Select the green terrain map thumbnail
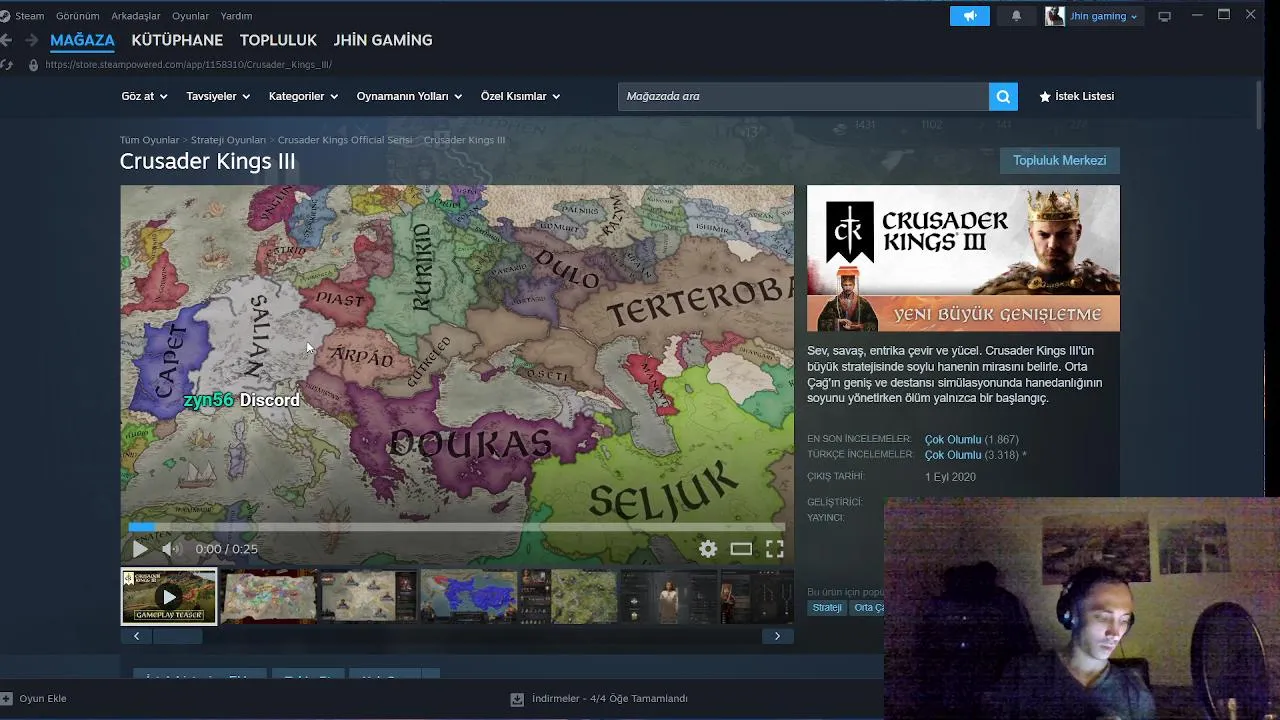Screen dimensions: 1280x720 point(568,596)
